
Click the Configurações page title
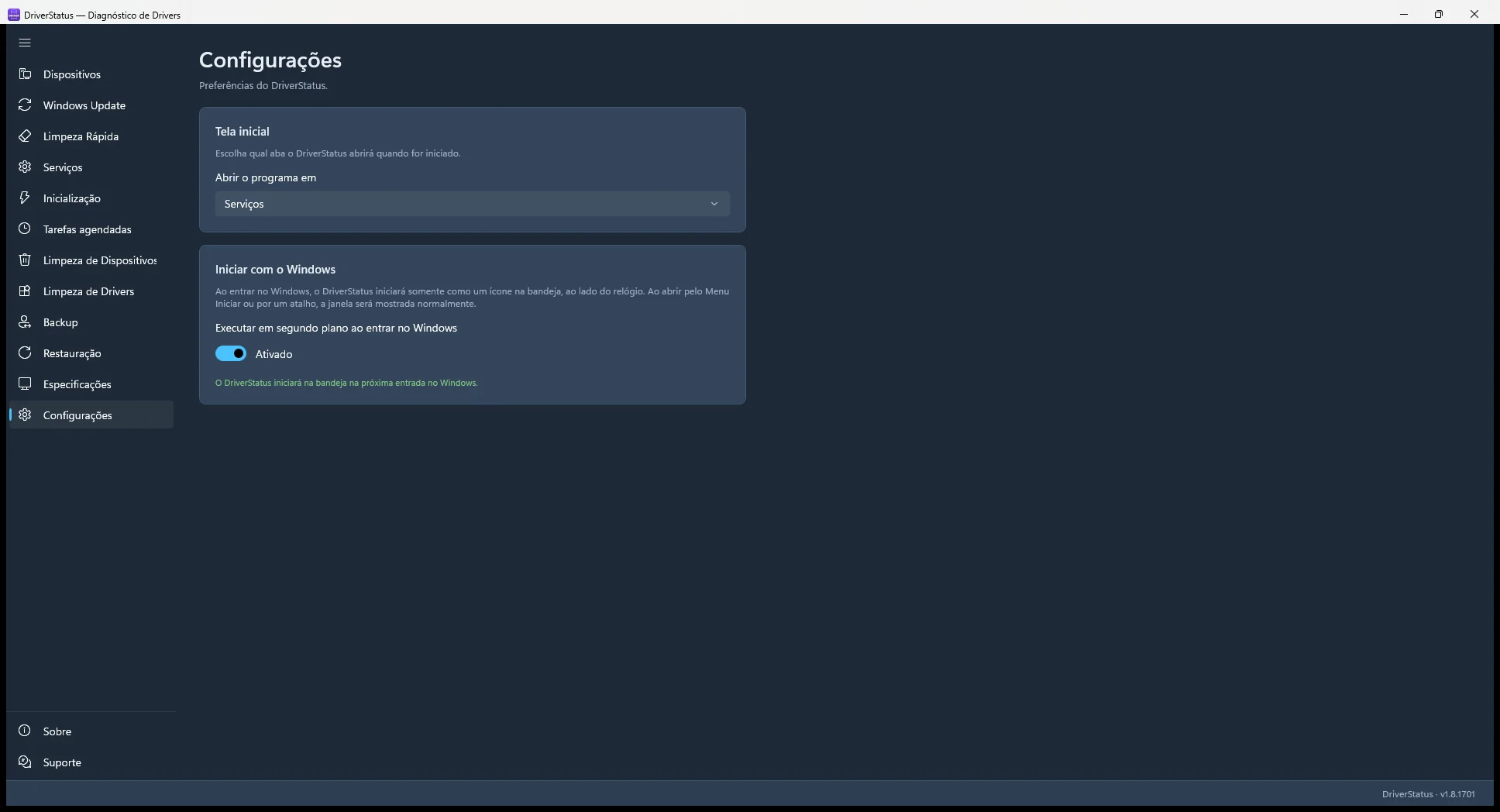pyautogui.click(x=270, y=60)
